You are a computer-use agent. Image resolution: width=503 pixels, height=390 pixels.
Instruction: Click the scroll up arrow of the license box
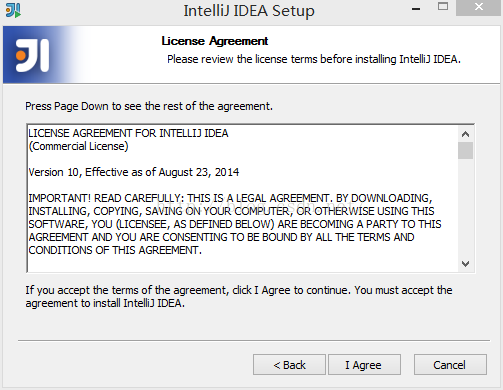pos(465,134)
